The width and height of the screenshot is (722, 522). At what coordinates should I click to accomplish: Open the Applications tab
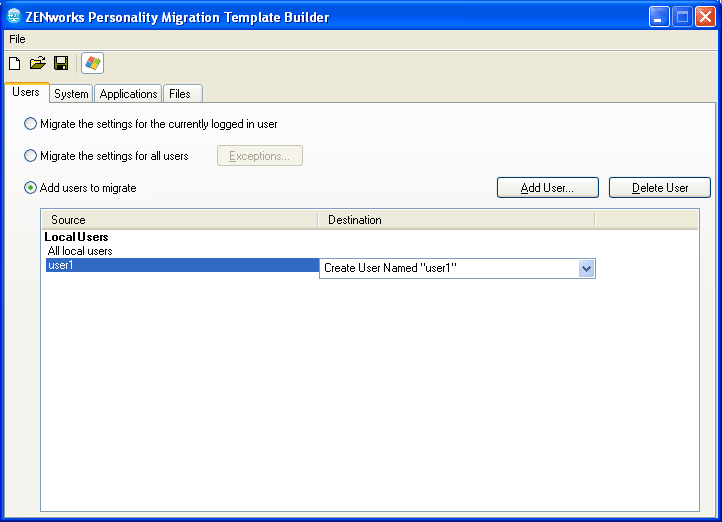coord(128,93)
